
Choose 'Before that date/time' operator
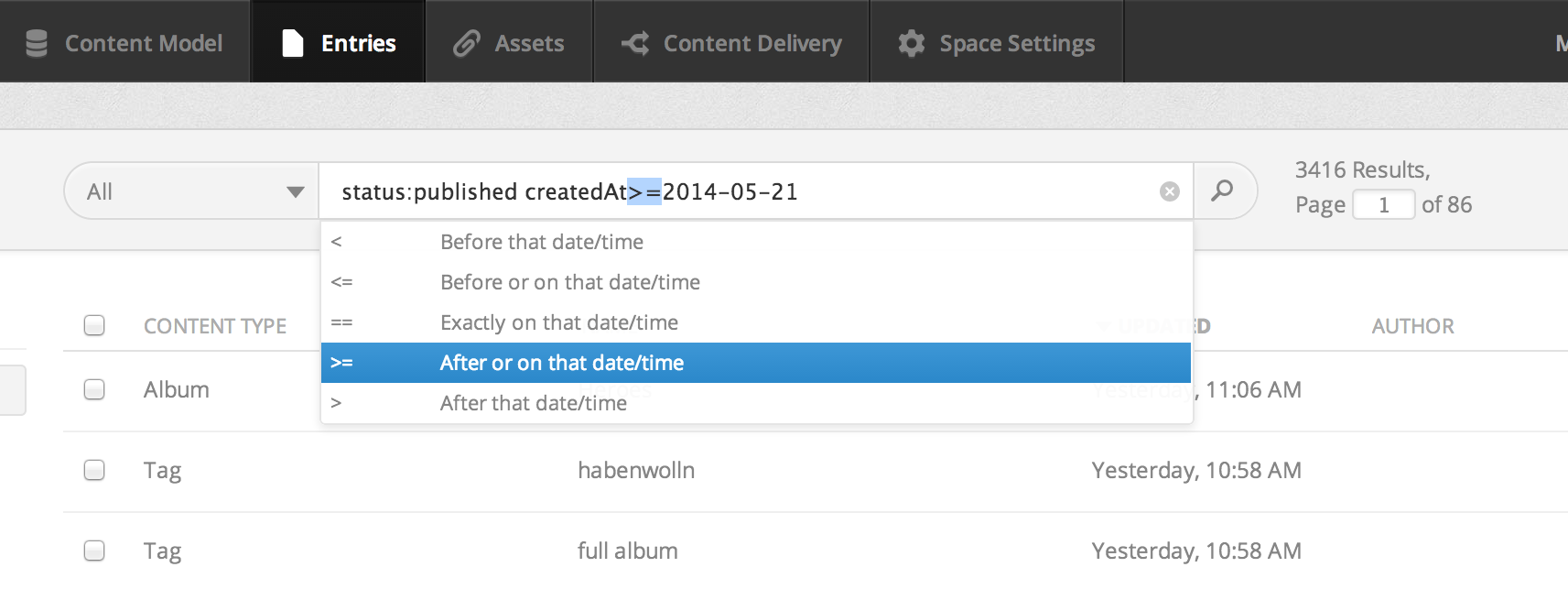click(x=541, y=242)
